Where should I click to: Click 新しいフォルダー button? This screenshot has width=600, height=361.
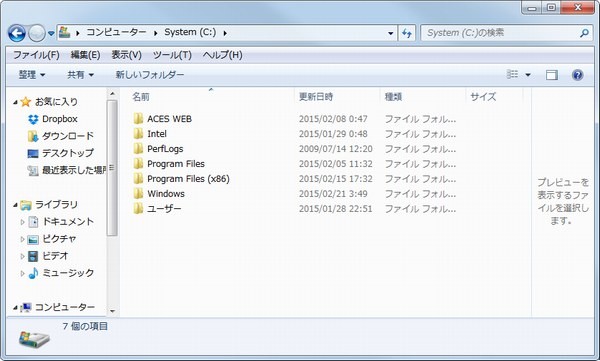(150, 75)
